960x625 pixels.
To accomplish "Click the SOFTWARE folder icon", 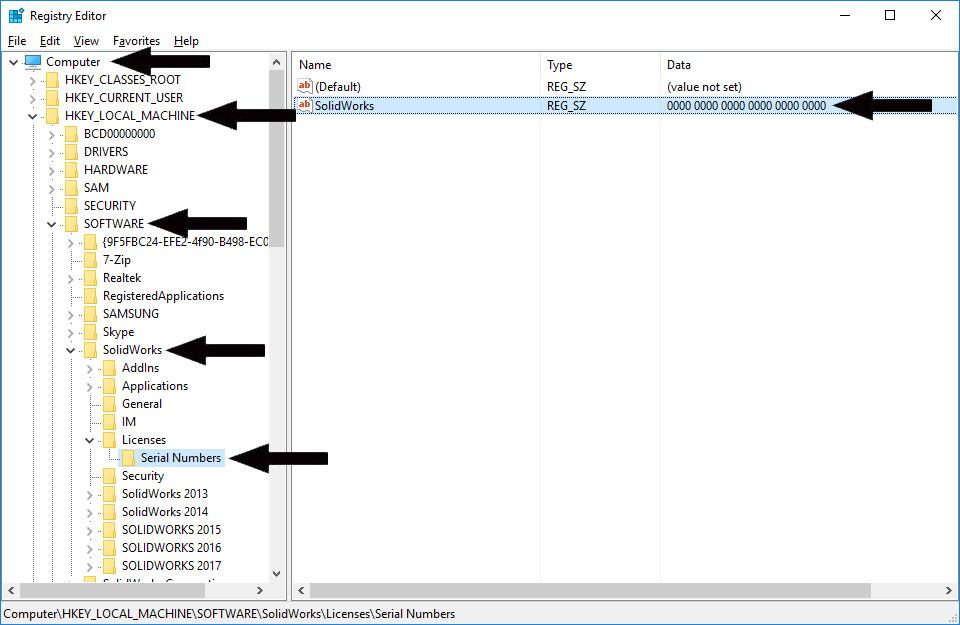I will click(72, 224).
